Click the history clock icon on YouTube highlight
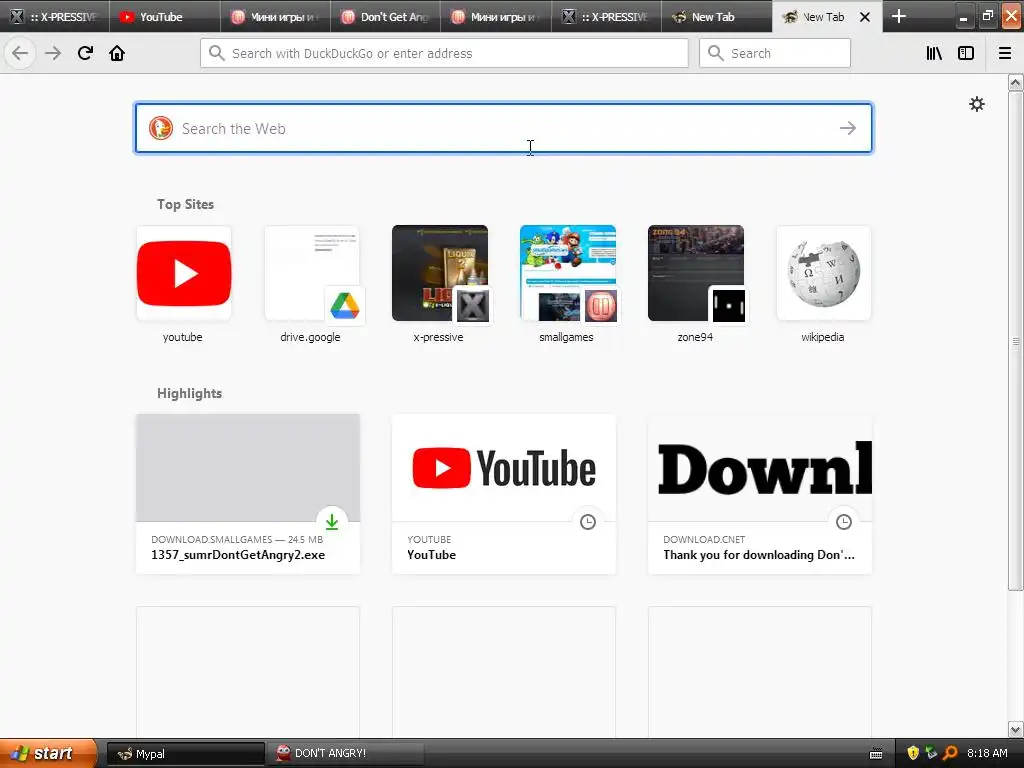Screen dimensions: 1024x768 pos(588,521)
